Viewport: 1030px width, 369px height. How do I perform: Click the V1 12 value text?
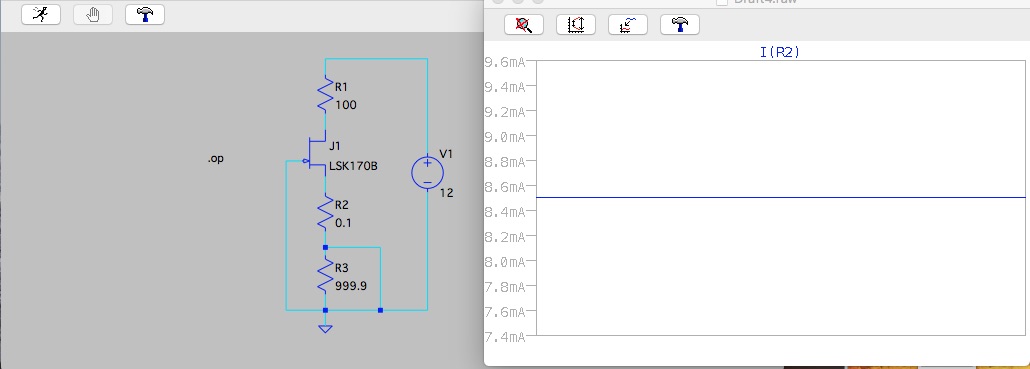447,193
